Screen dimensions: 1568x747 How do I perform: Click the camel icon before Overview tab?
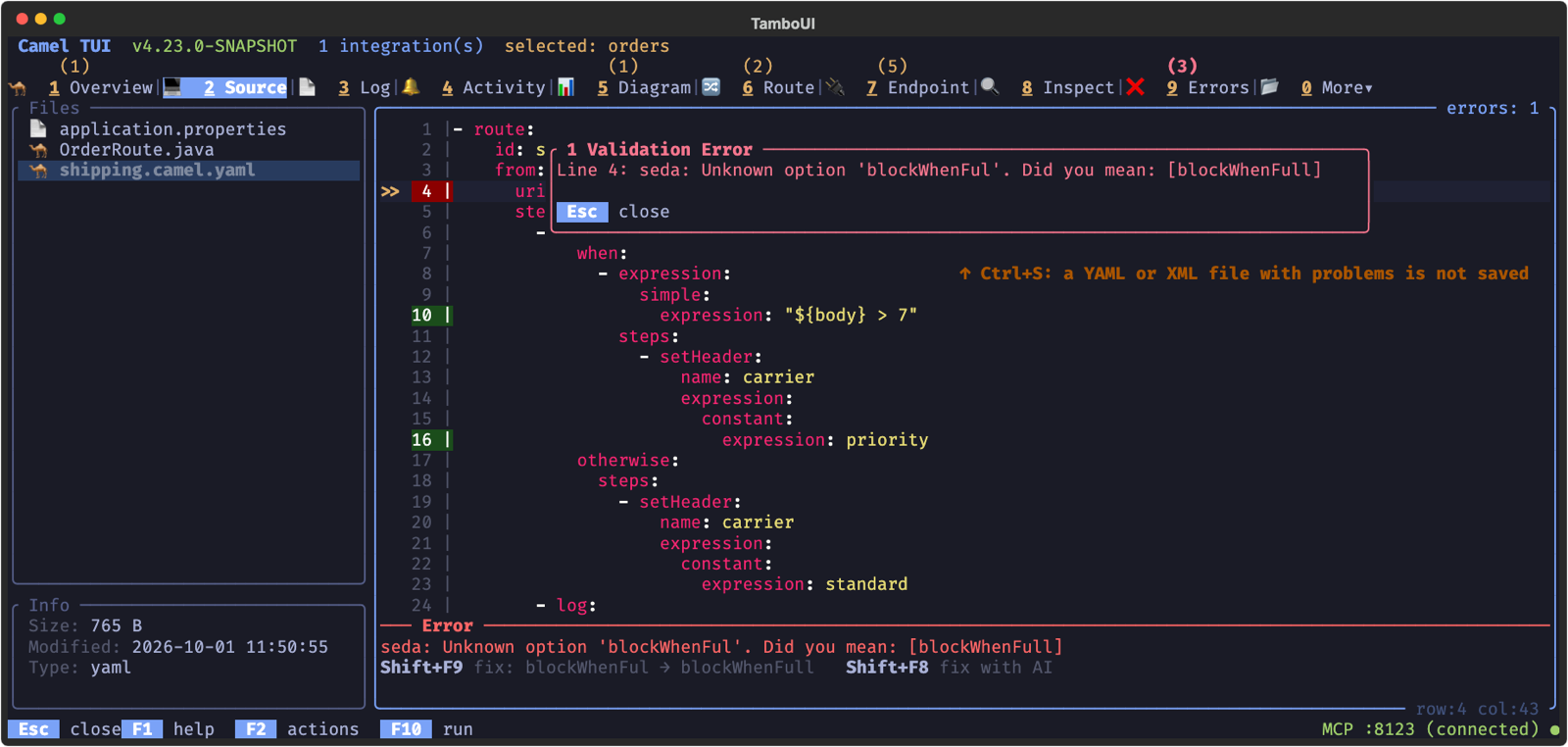pos(18,87)
